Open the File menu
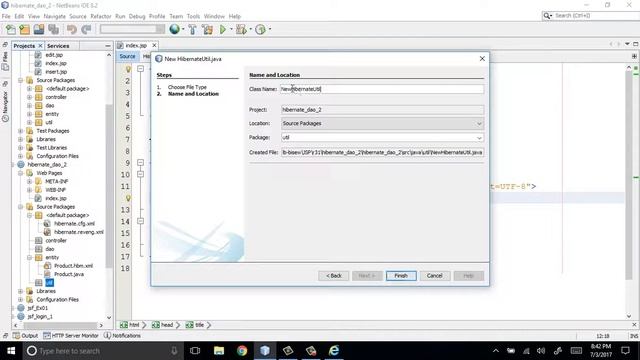This screenshot has height=360, width=640. [x=6, y=16]
